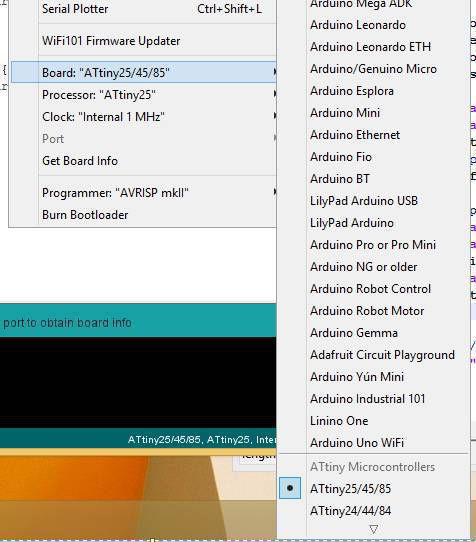The width and height of the screenshot is (476, 542).
Task: Pick Arduino Esplora board
Action: pyautogui.click(x=373, y=91)
